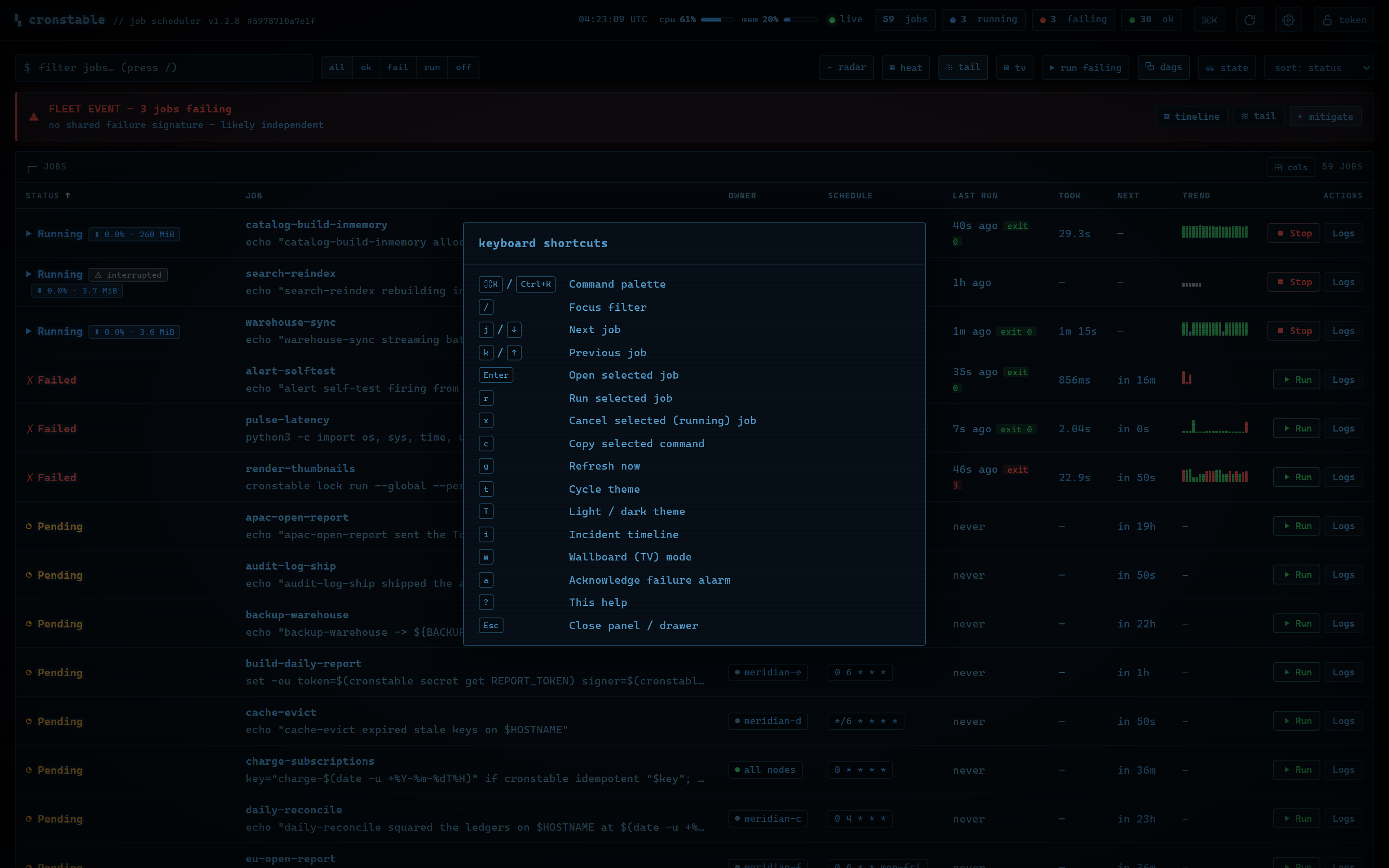Open the radar view
This screenshot has width=1389, height=868.
[x=846, y=68]
